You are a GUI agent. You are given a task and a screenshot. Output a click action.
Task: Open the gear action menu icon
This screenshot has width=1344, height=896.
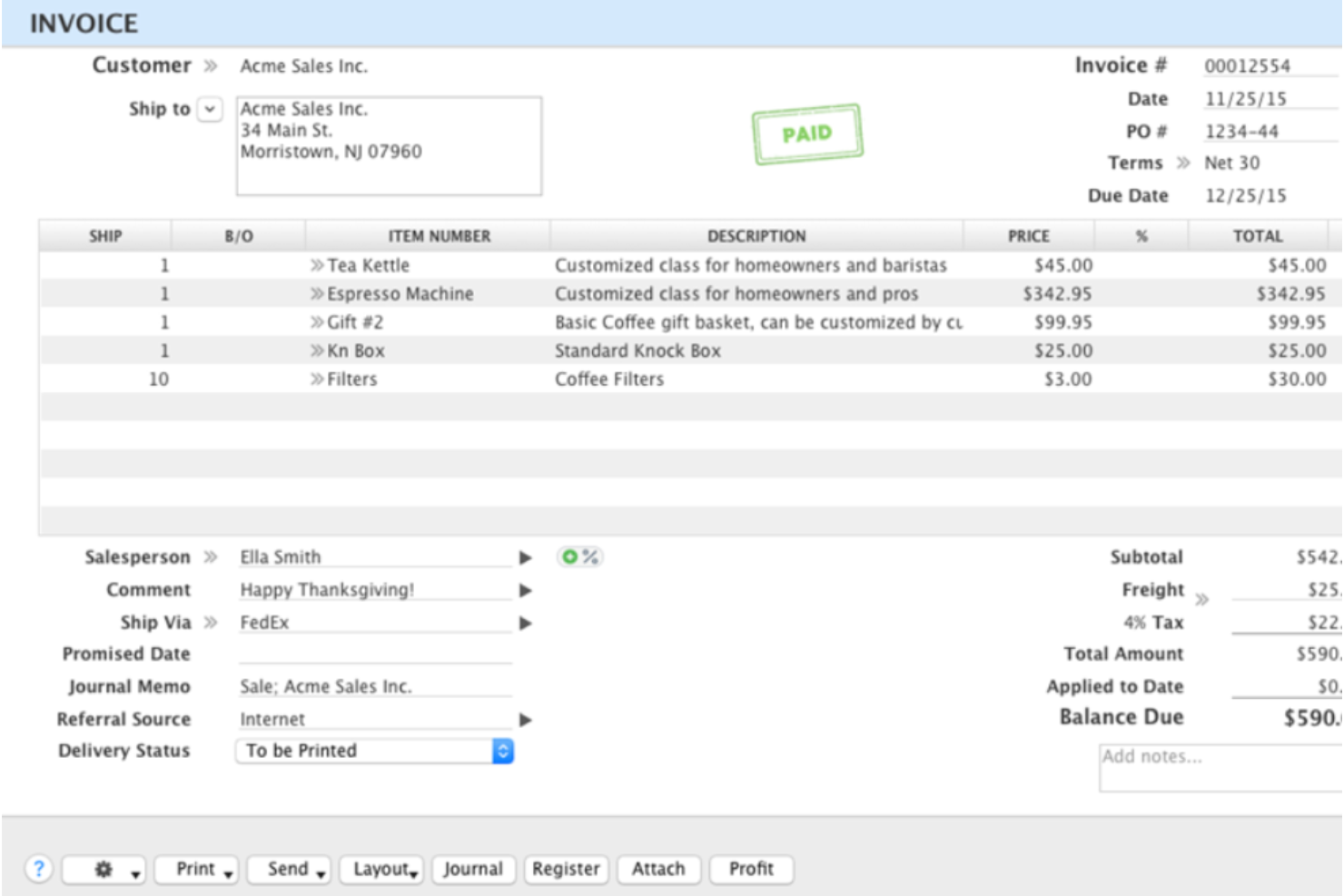coord(104,868)
